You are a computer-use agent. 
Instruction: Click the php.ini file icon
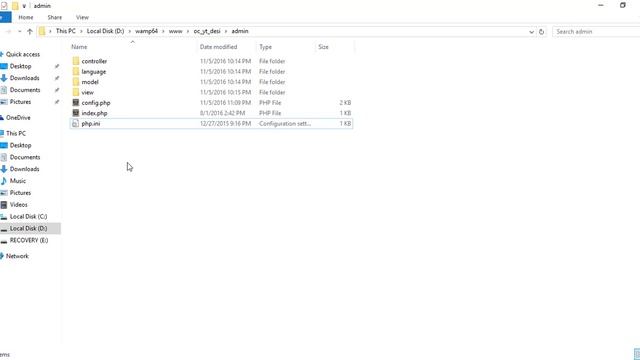click(76, 124)
